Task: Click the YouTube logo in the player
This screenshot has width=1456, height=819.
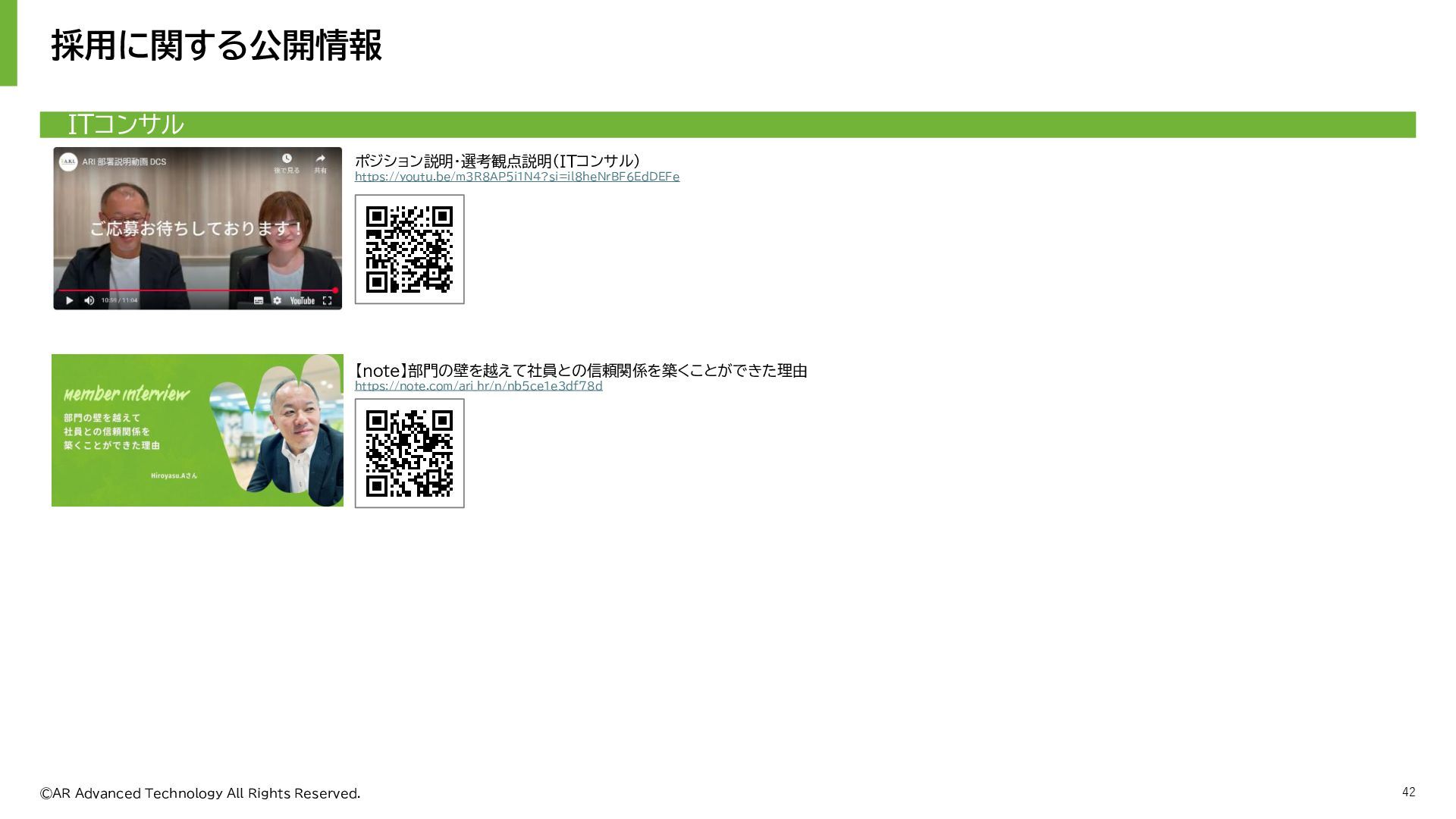Action: click(x=302, y=301)
